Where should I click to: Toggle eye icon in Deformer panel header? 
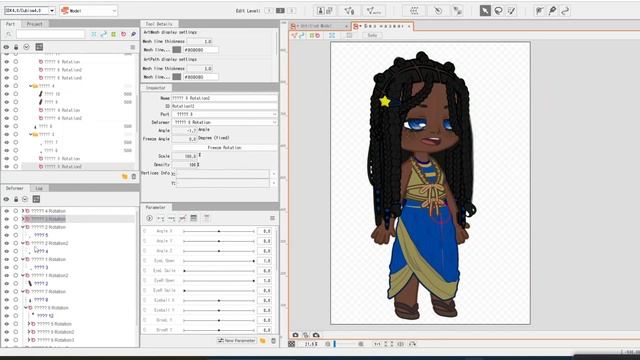[x=6, y=199]
